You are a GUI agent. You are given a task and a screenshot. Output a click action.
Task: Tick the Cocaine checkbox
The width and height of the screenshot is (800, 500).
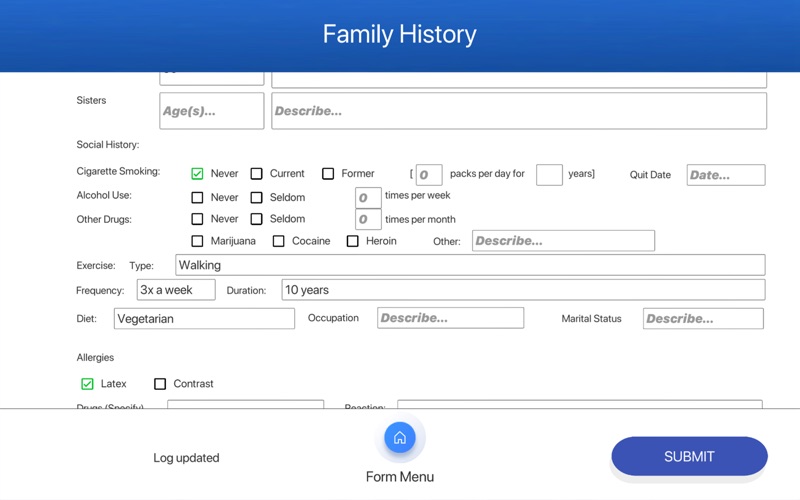(279, 241)
